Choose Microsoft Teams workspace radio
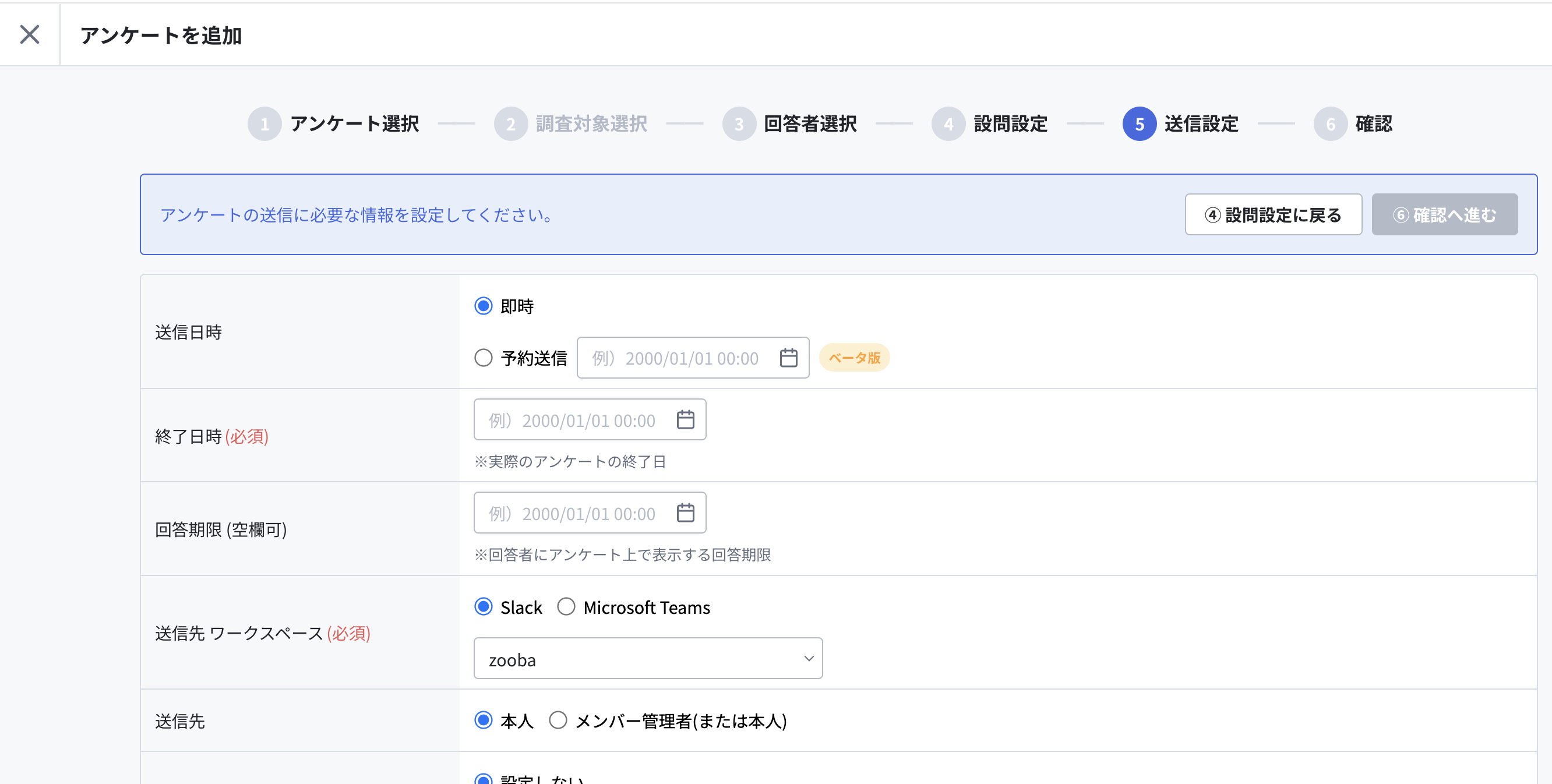This screenshot has height=784, width=1552. [566, 606]
